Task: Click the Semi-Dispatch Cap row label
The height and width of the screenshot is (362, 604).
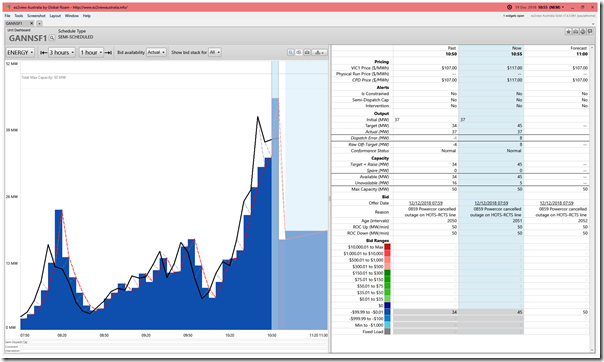Action: click(x=371, y=100)
